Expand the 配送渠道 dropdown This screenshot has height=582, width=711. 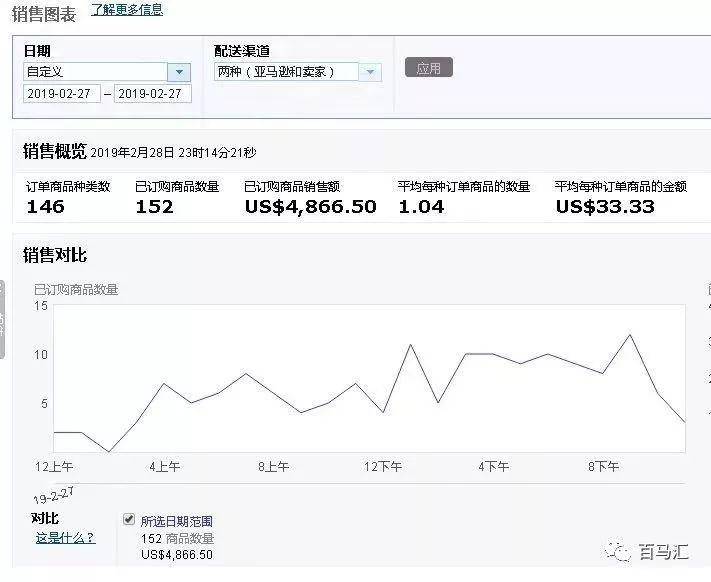click(x=297, y=72)
